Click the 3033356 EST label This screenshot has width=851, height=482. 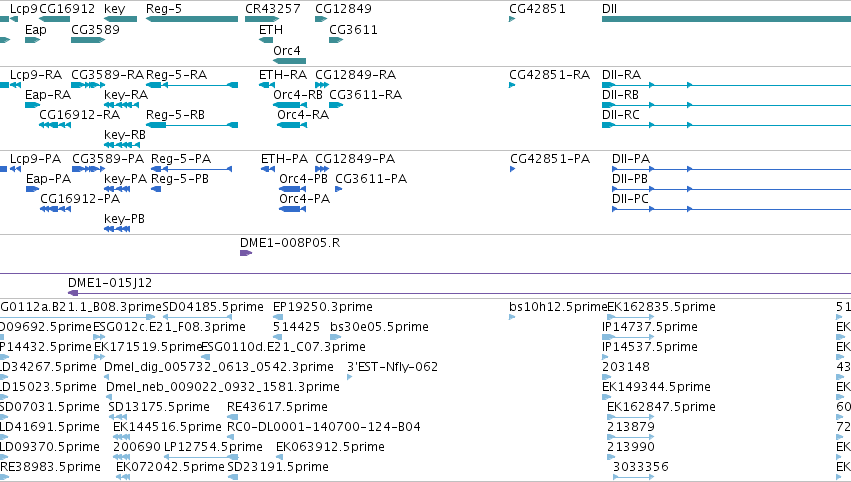coord(640,467)
